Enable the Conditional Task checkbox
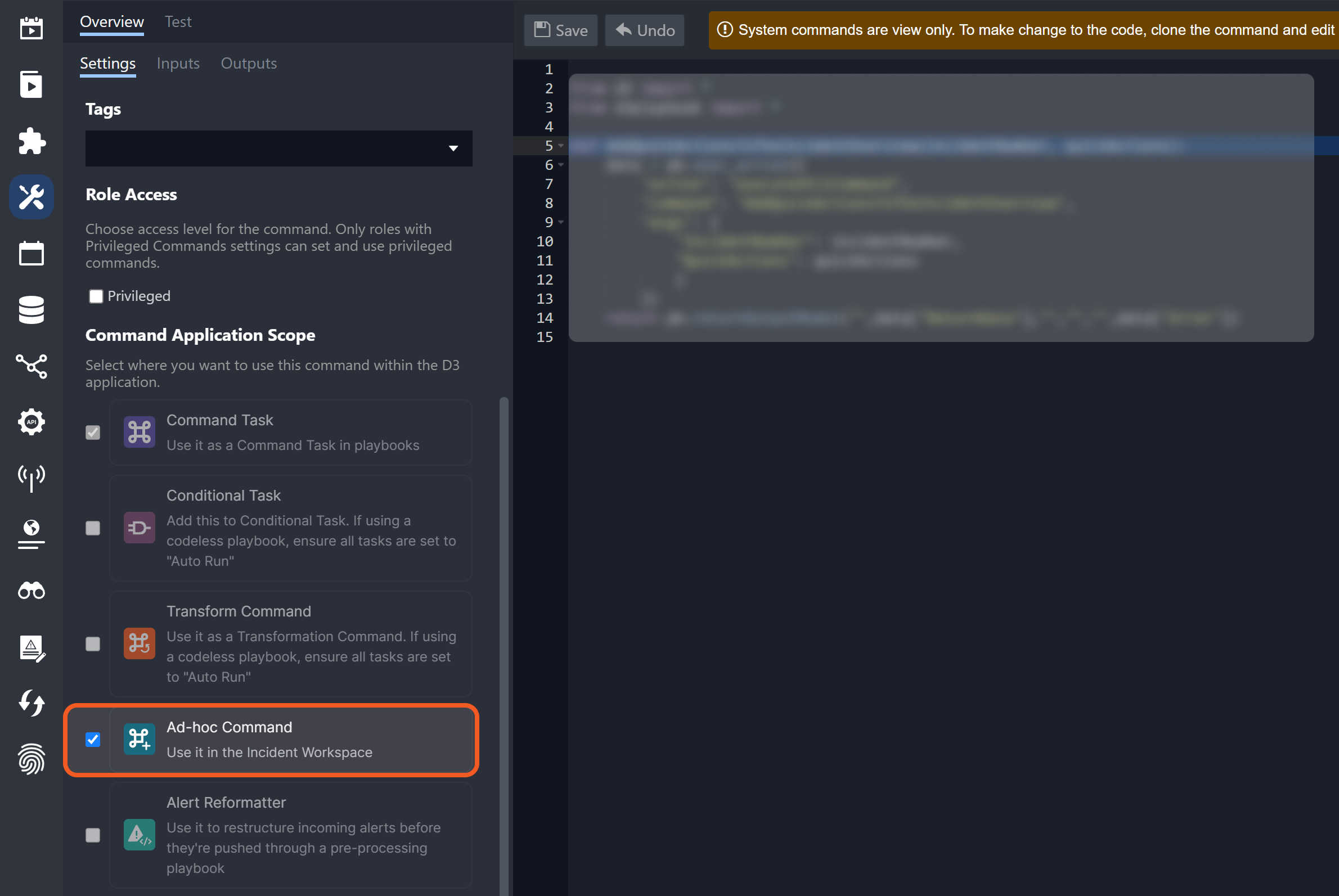 pos(93,528)
